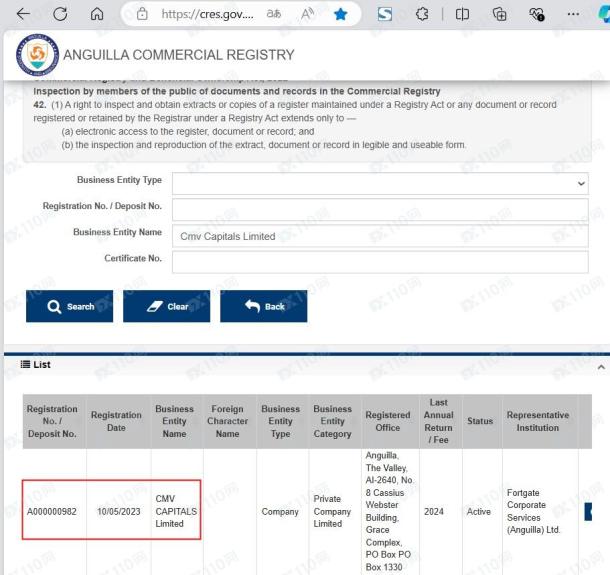Screen dimensions: 610x575
Task: Click the Business Entity Category column header
Action: click(x=333, y=421)
